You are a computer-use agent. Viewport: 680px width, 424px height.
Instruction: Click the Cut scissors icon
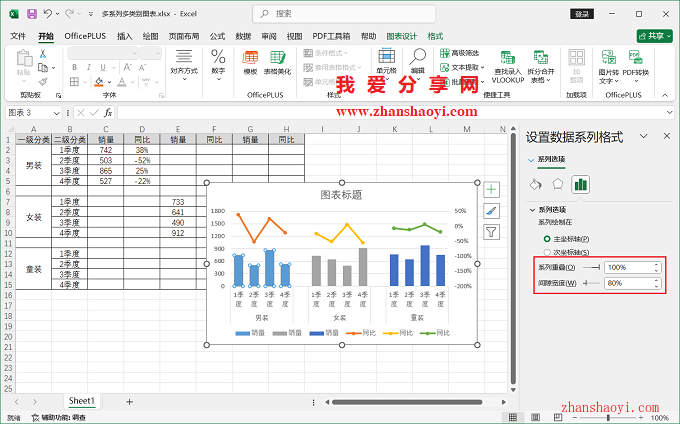click(x=42, y=53)
